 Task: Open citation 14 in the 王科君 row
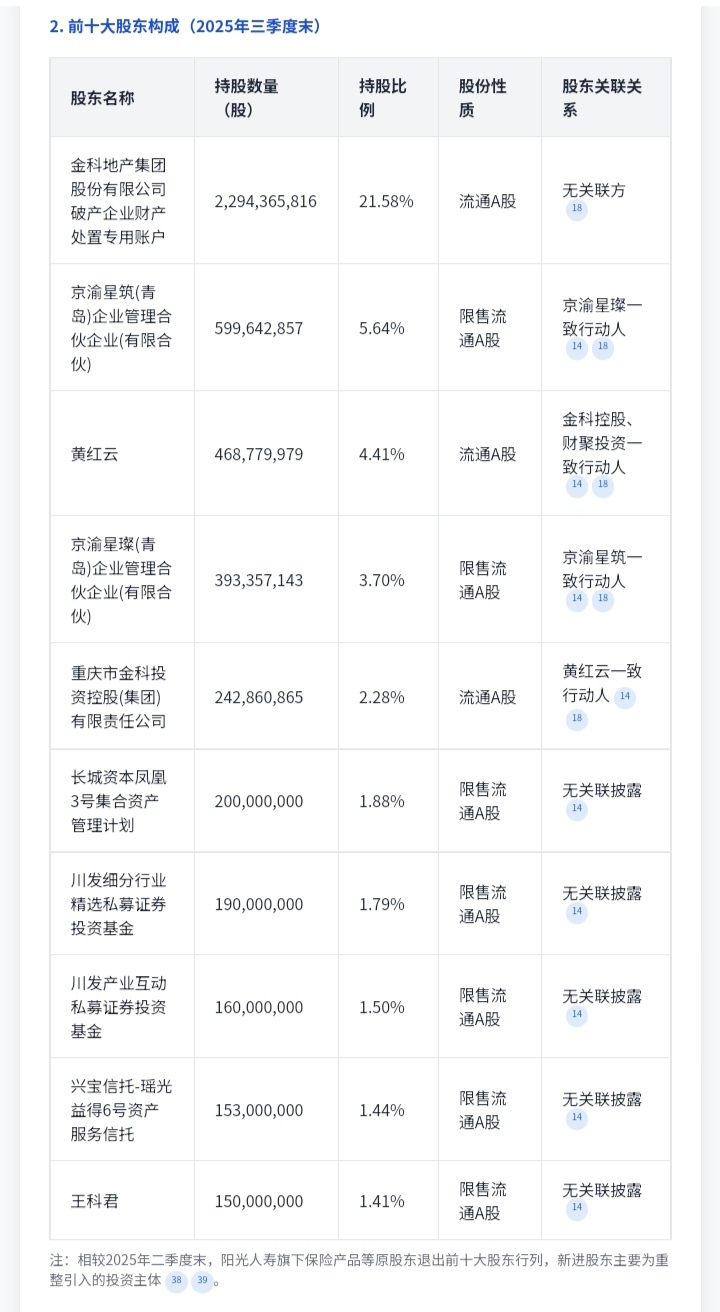(576, 1210)
